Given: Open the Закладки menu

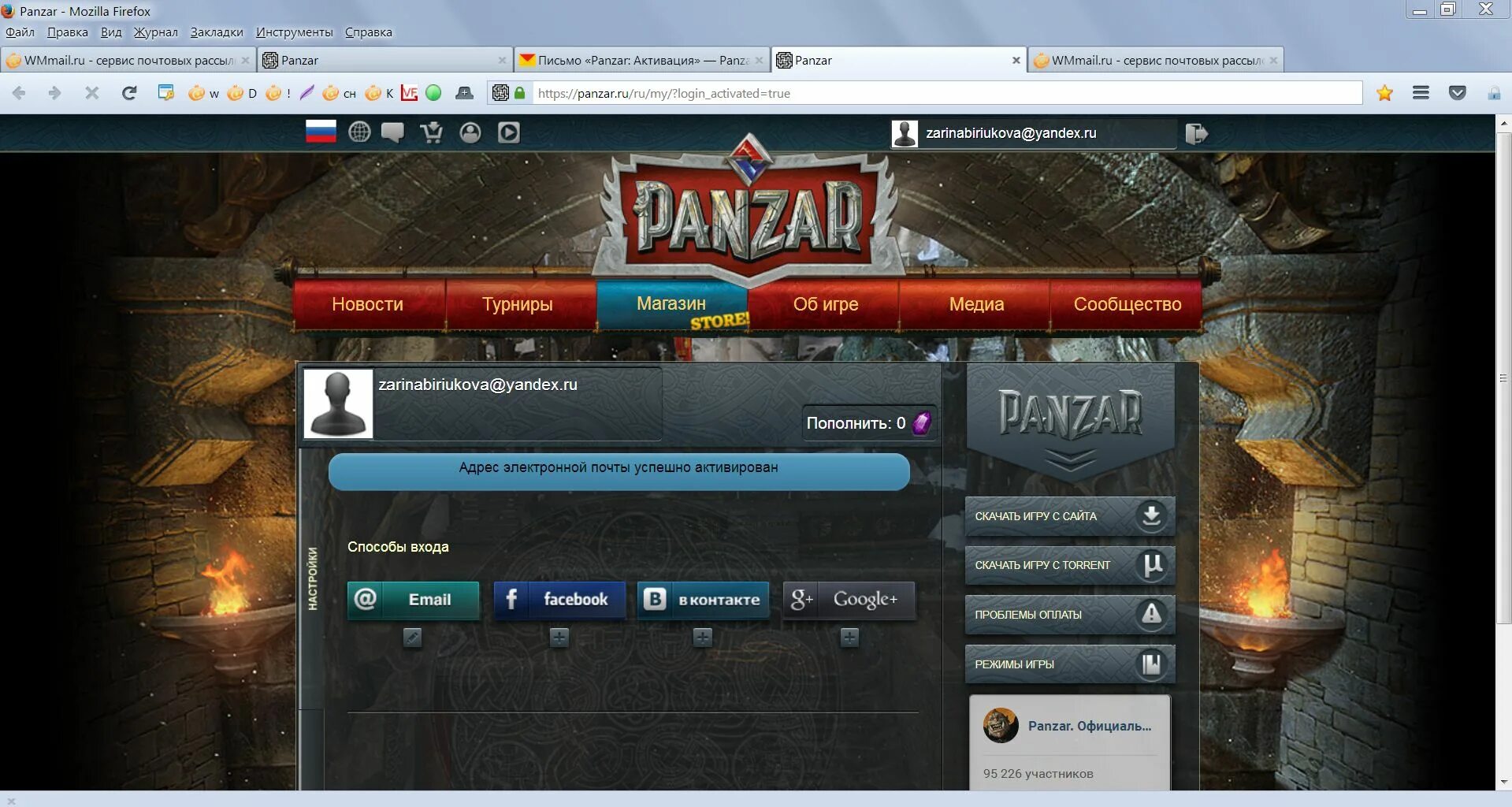Looking at the screenshot, I should (x=217, y=32).
